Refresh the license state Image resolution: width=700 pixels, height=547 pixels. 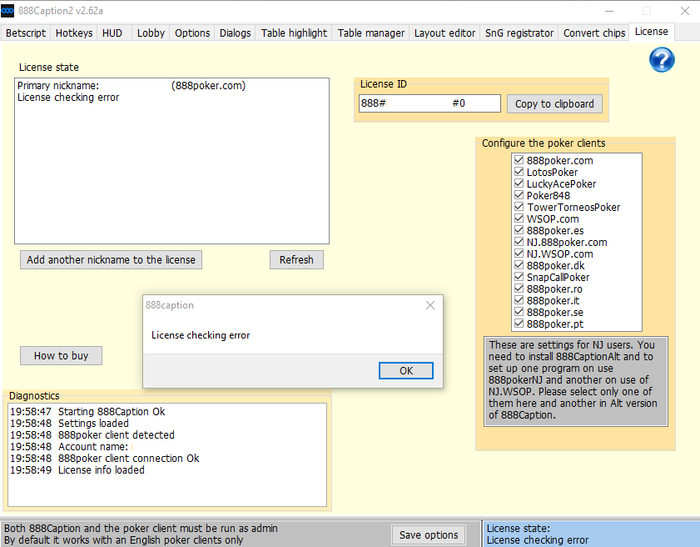click(x=296, y=259)
